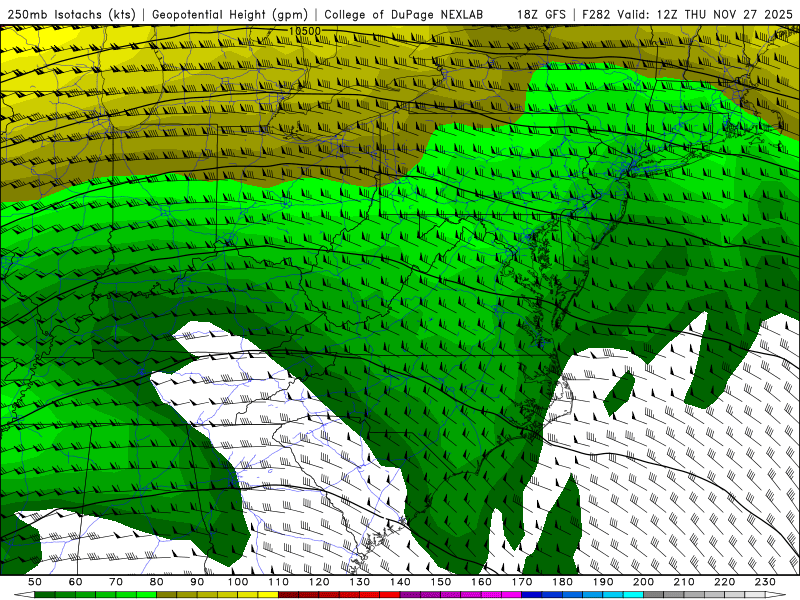Click the 130 value on the color scale
800x600 pixels.
coord(360,582)
